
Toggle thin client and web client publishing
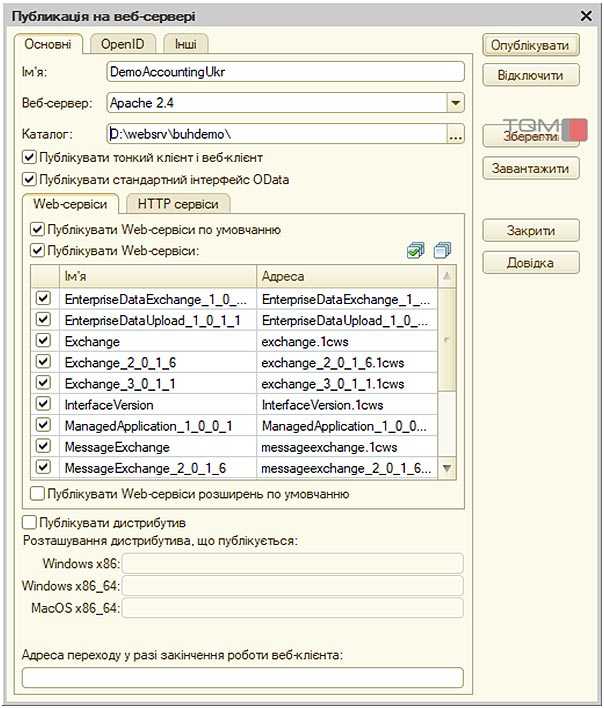(x=28, y=157)
